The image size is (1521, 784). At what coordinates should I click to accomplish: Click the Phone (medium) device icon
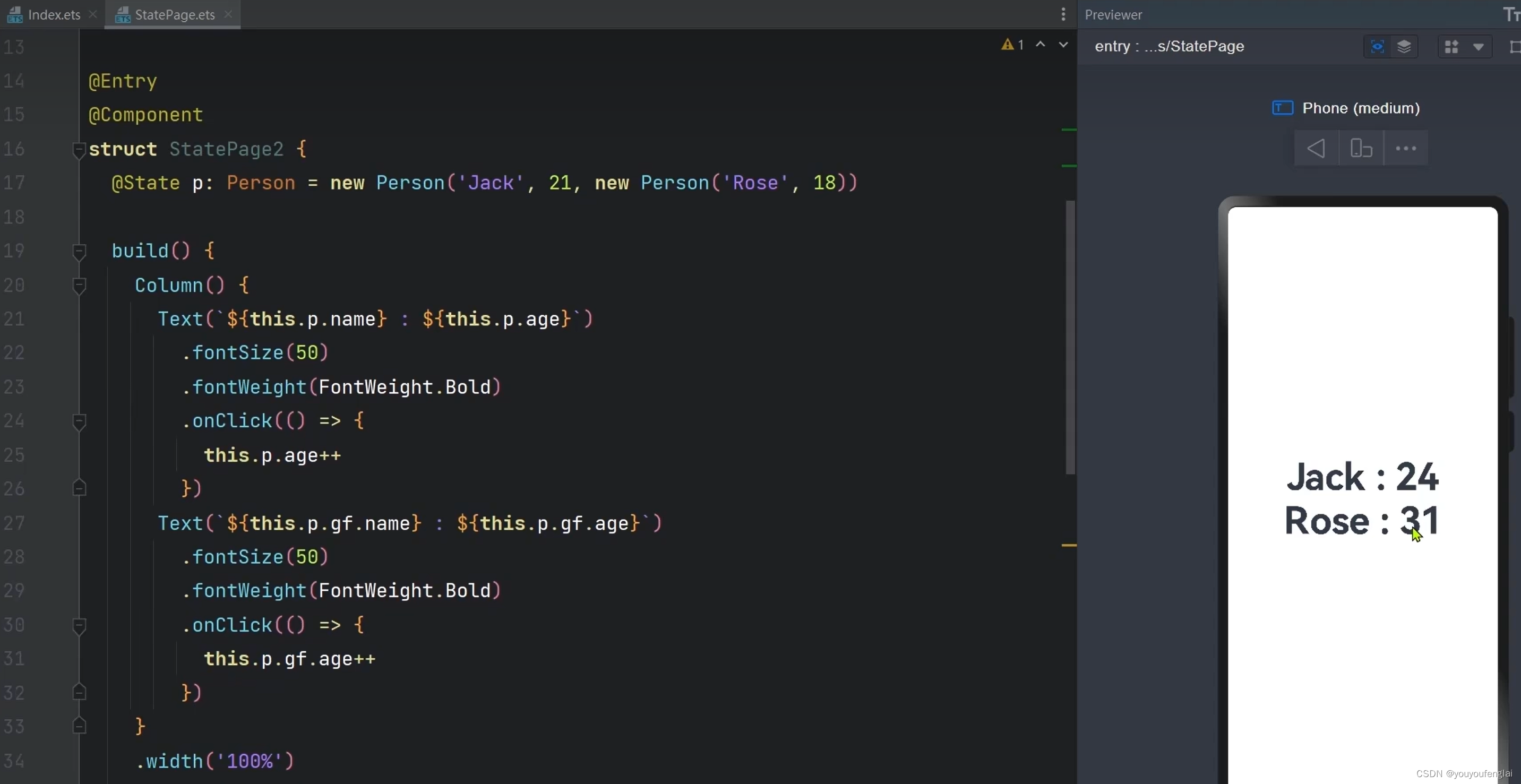(1283, 108)
